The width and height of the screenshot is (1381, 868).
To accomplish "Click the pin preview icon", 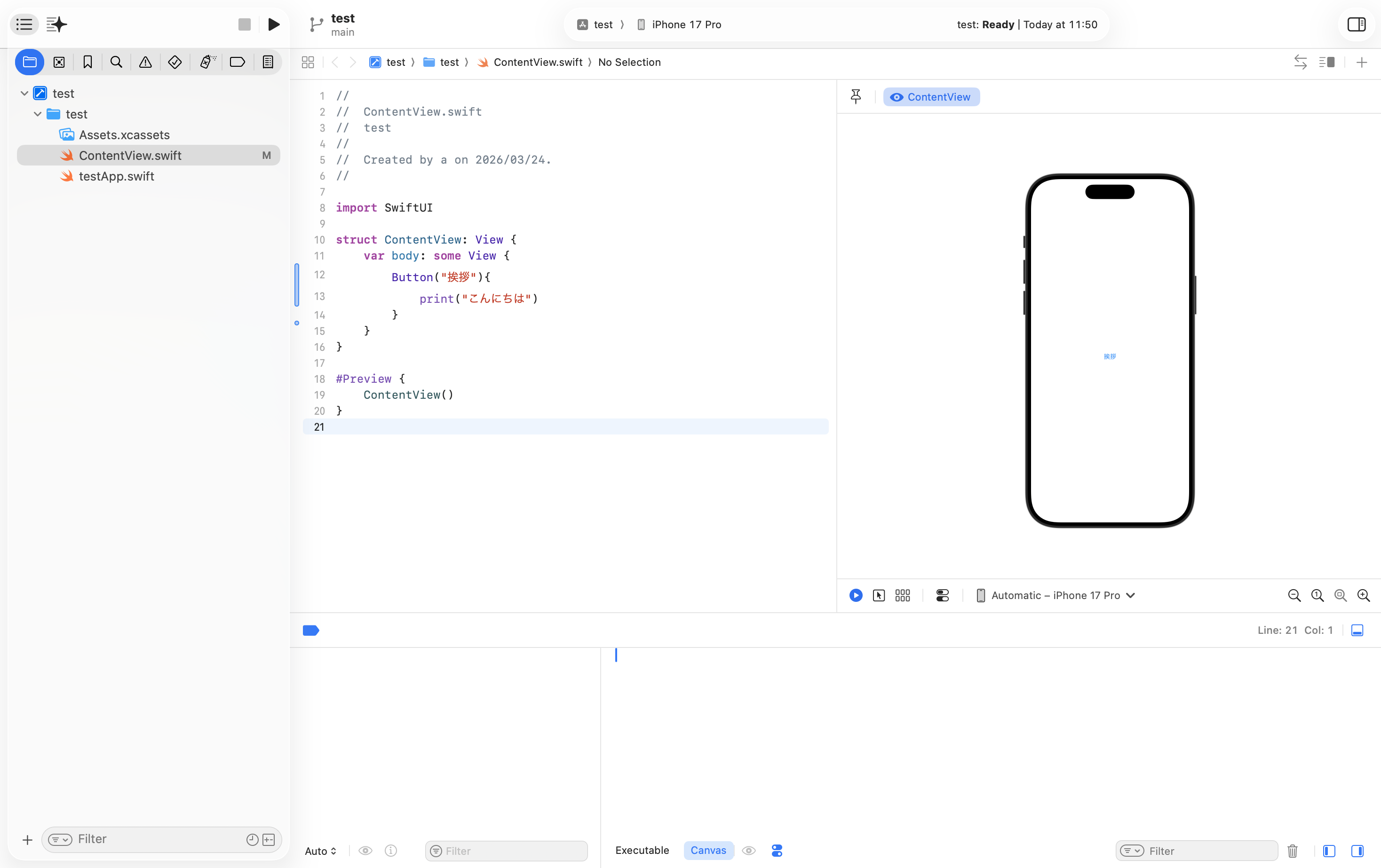I will point(856,96).
